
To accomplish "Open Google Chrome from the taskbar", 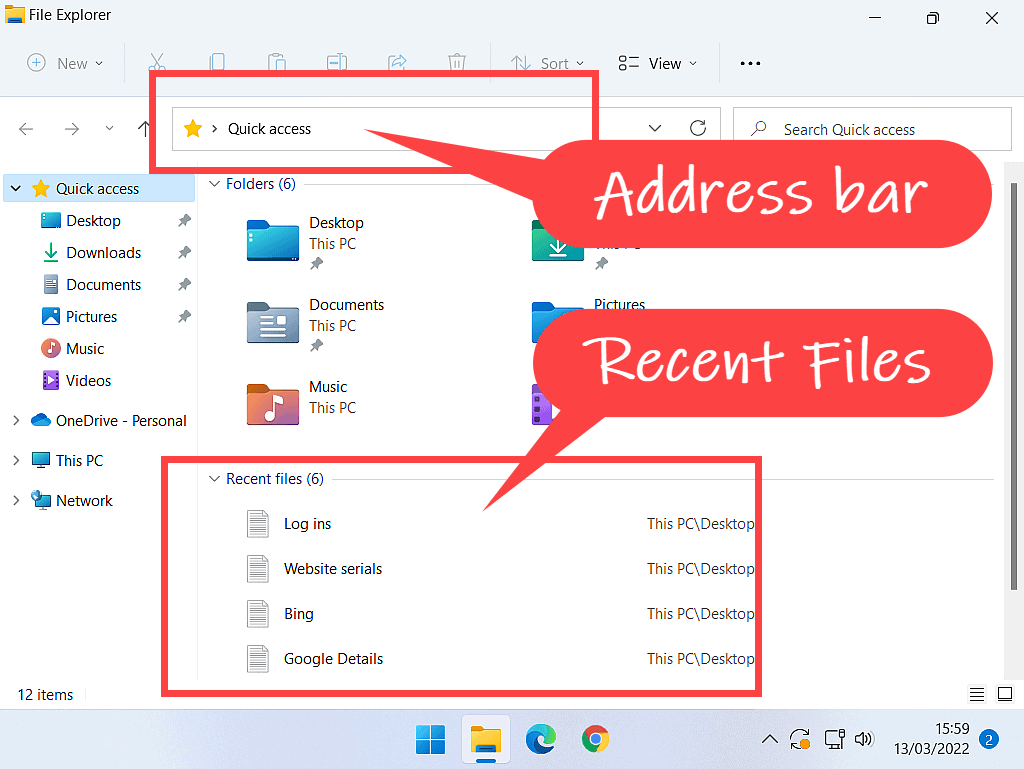I will pyautogui.click(x=596, y=740).
